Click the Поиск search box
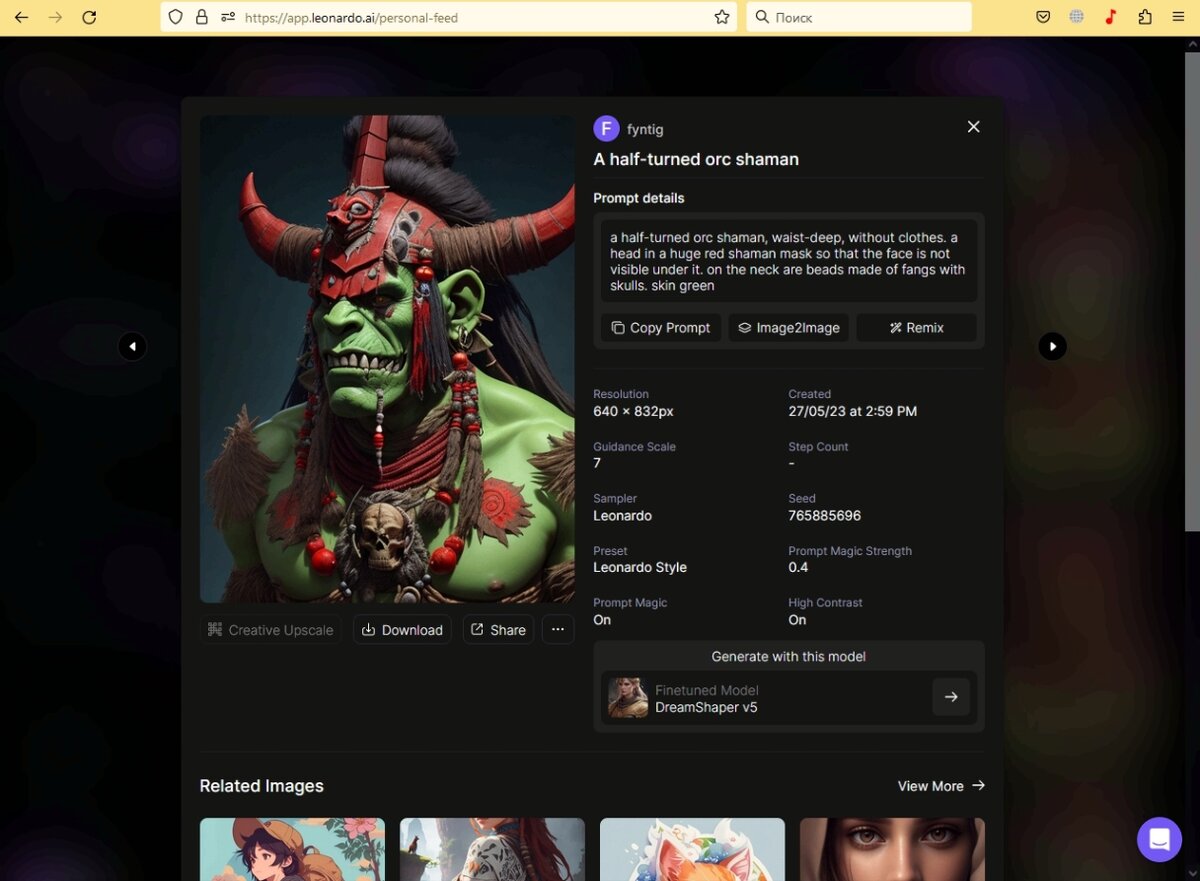The width and height of the screenshot is (1200, 881). tap(859, 17)
